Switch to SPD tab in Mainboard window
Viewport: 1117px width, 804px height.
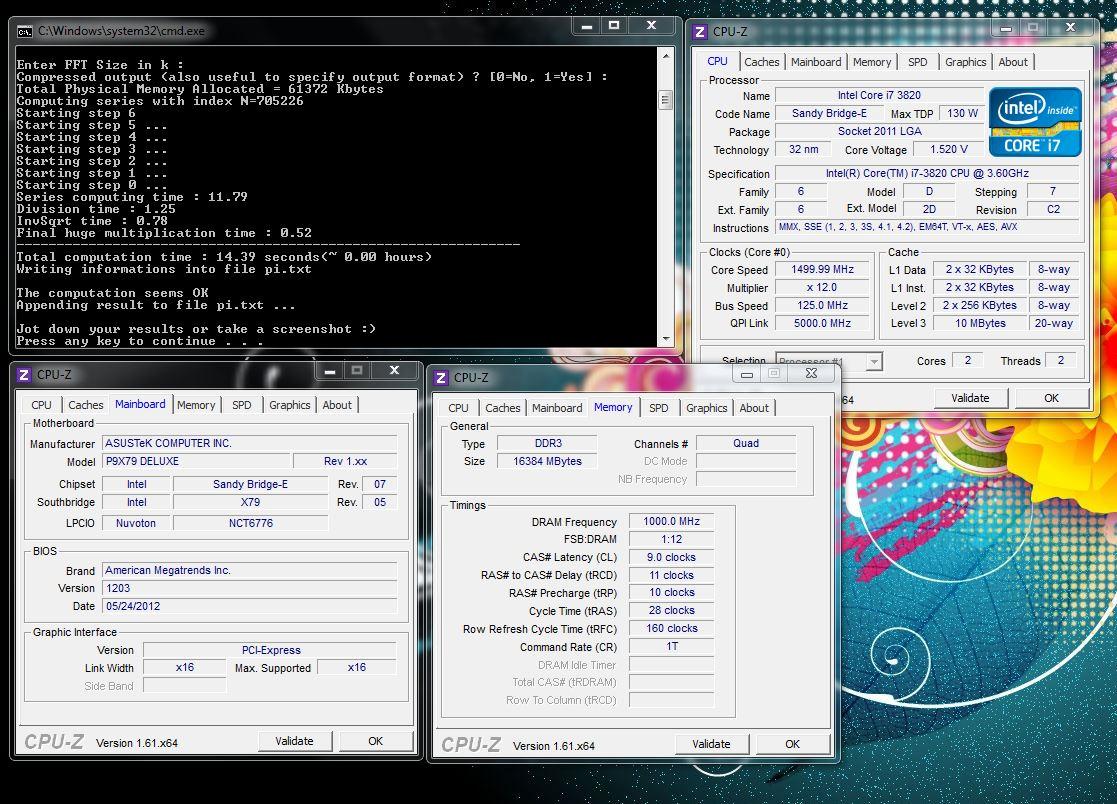pyautogui.click(x=241, y=405)
